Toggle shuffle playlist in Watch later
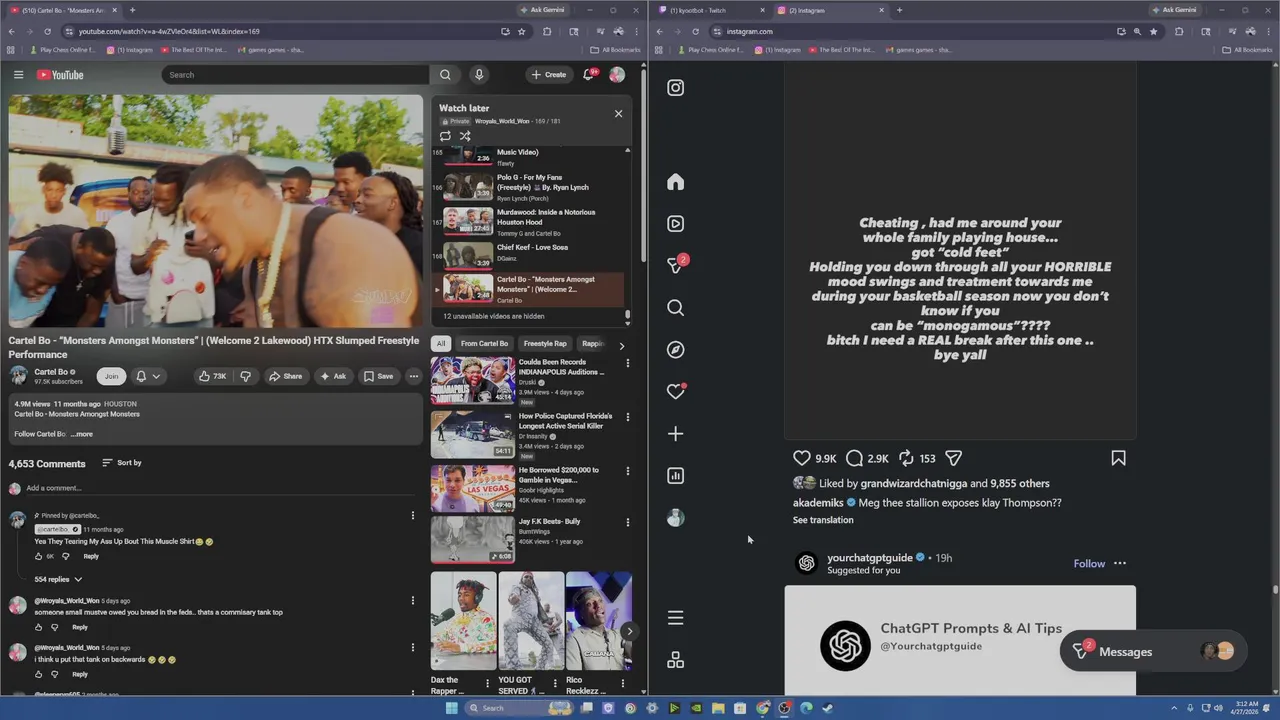 pos(465,136)
